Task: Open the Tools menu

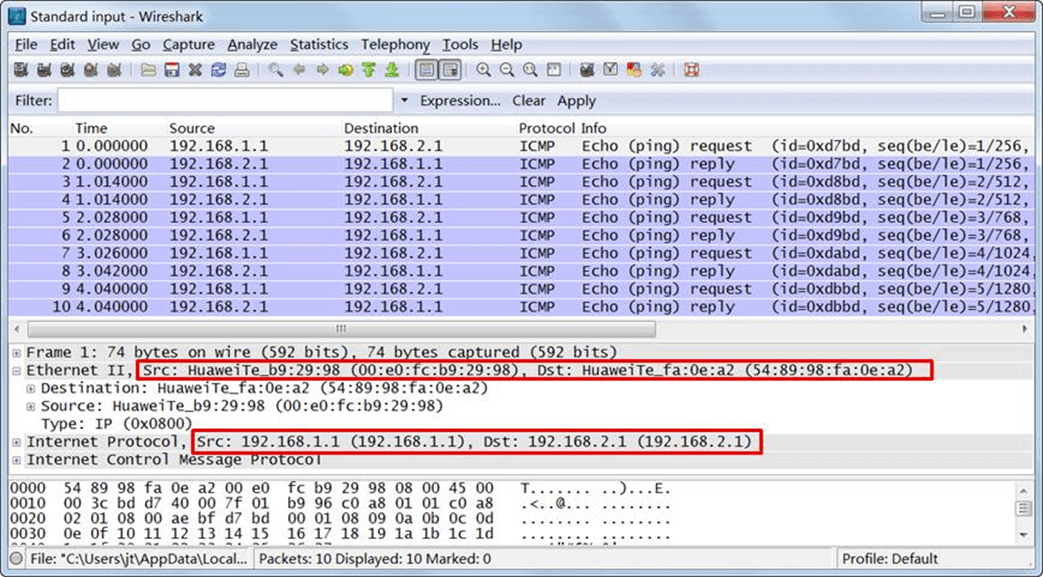Action: pyautogui.click(x=460, y=45)
